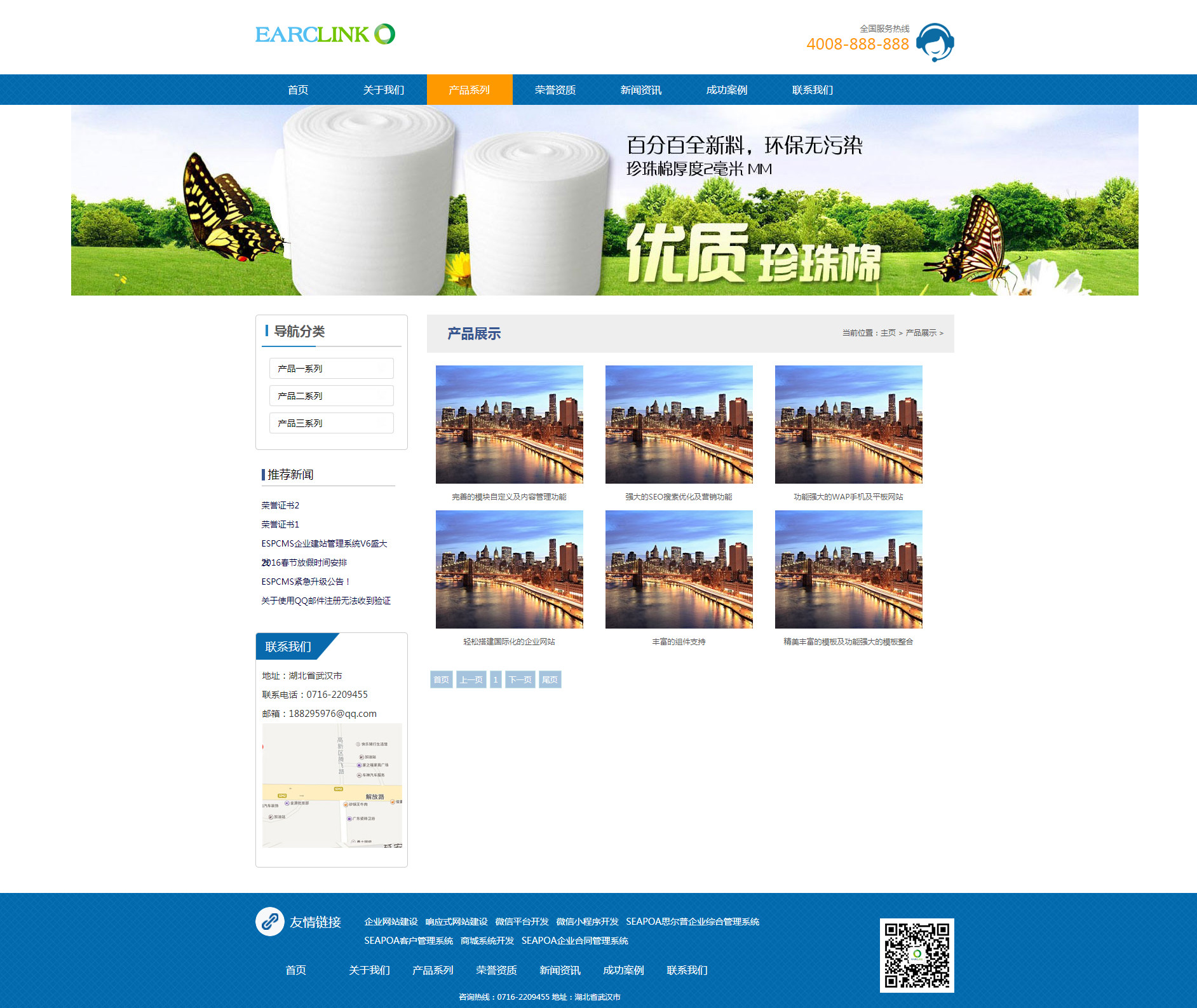Screen dimensions: 1197x1008
Task: Click the 尾页 pagination button
Action: 550,679
